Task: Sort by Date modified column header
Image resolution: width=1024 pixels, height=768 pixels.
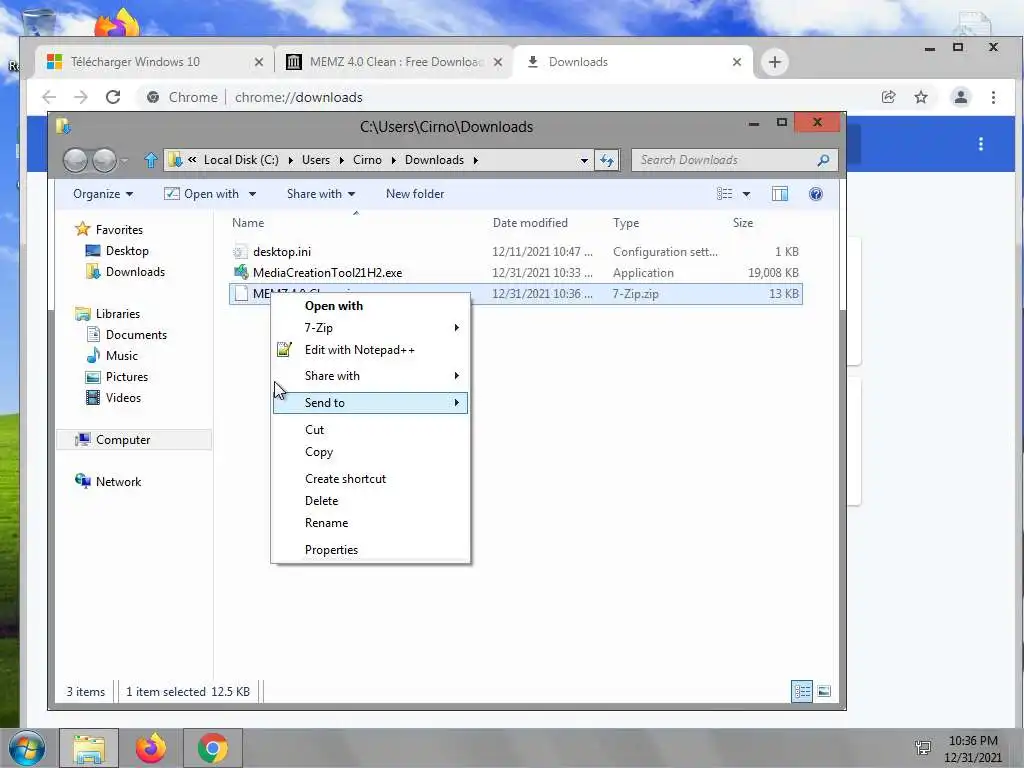Action: coord(530,223)
